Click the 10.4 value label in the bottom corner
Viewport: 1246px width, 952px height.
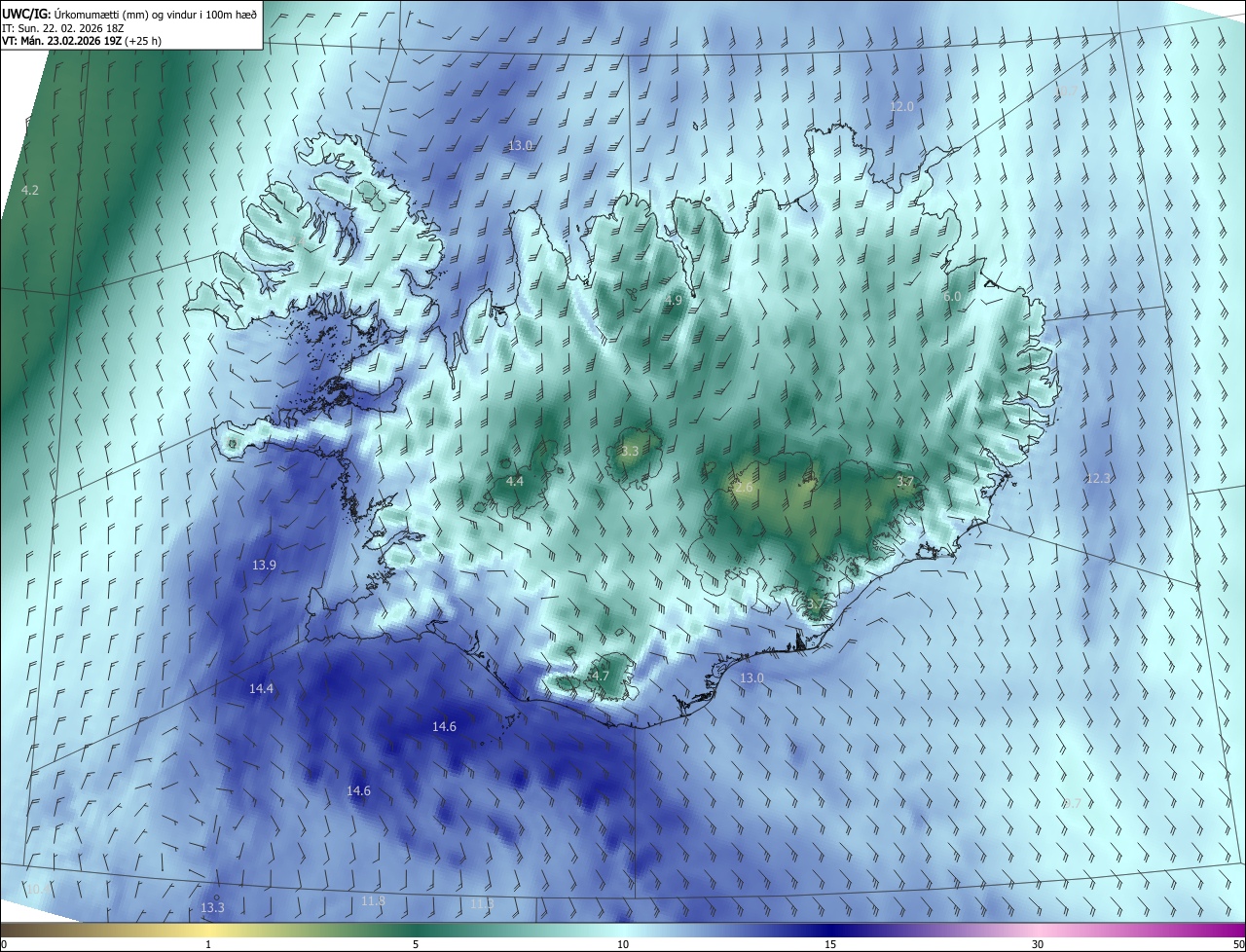pos(37,889)
